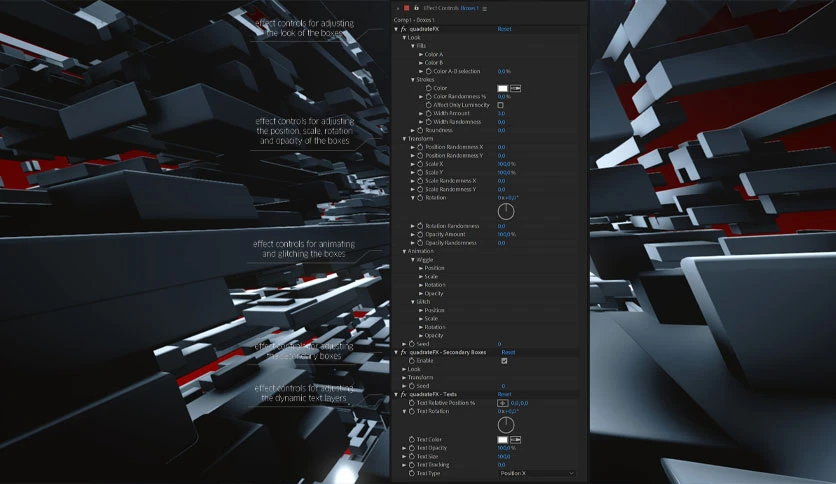Select the Effect Controls Boxes 1 tab
836x484 pixels.
tap(451, 9)
